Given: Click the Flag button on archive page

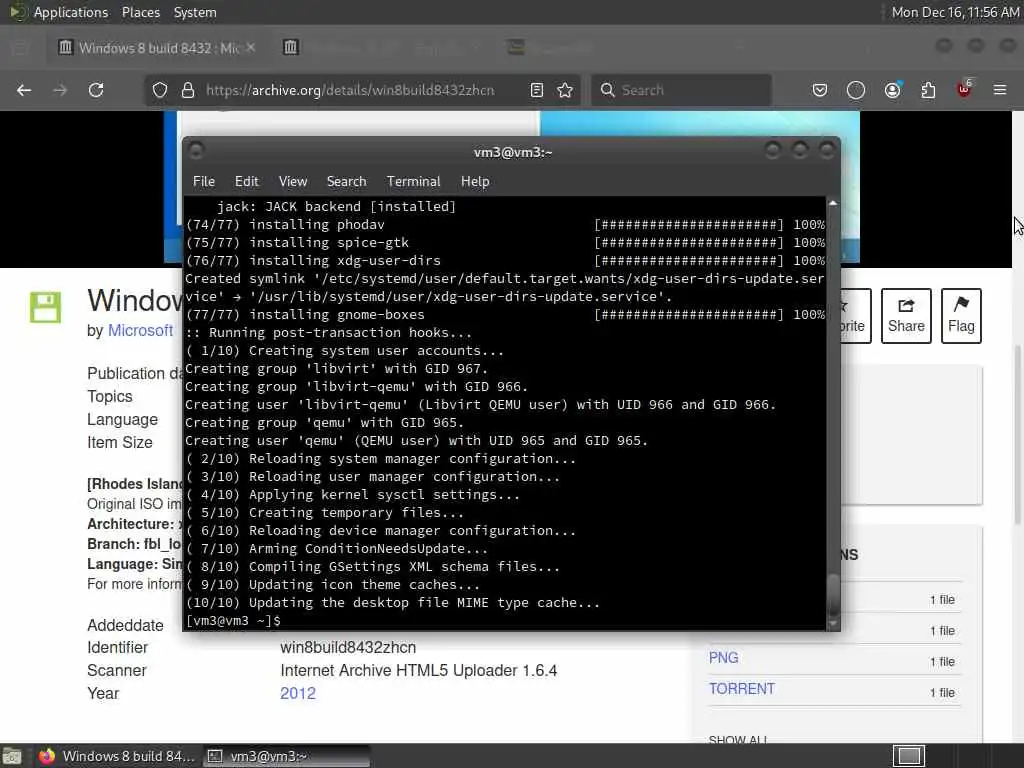Looking at the screenshot, I should coord(961,315).
